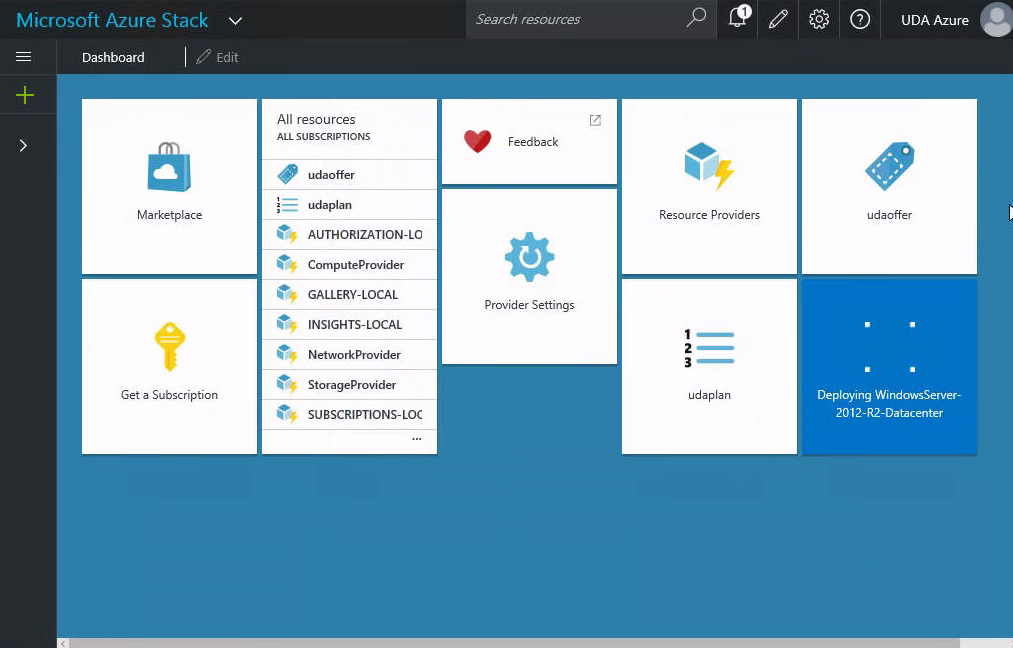Select ComputePovider in All resources list
The width and height of the screenshot is (1013, 648).
pos(355,265)
